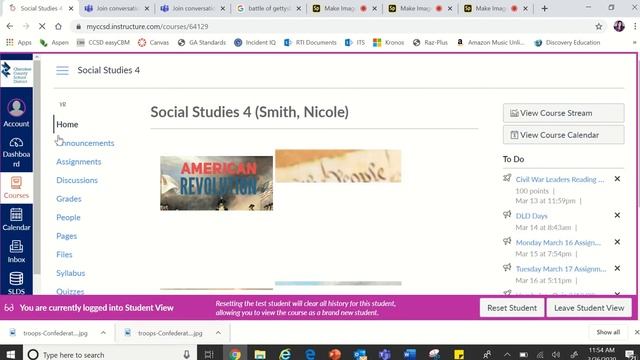640x360 pixels.
Task: Open Pages in course navigation
Action: [67, 236]
